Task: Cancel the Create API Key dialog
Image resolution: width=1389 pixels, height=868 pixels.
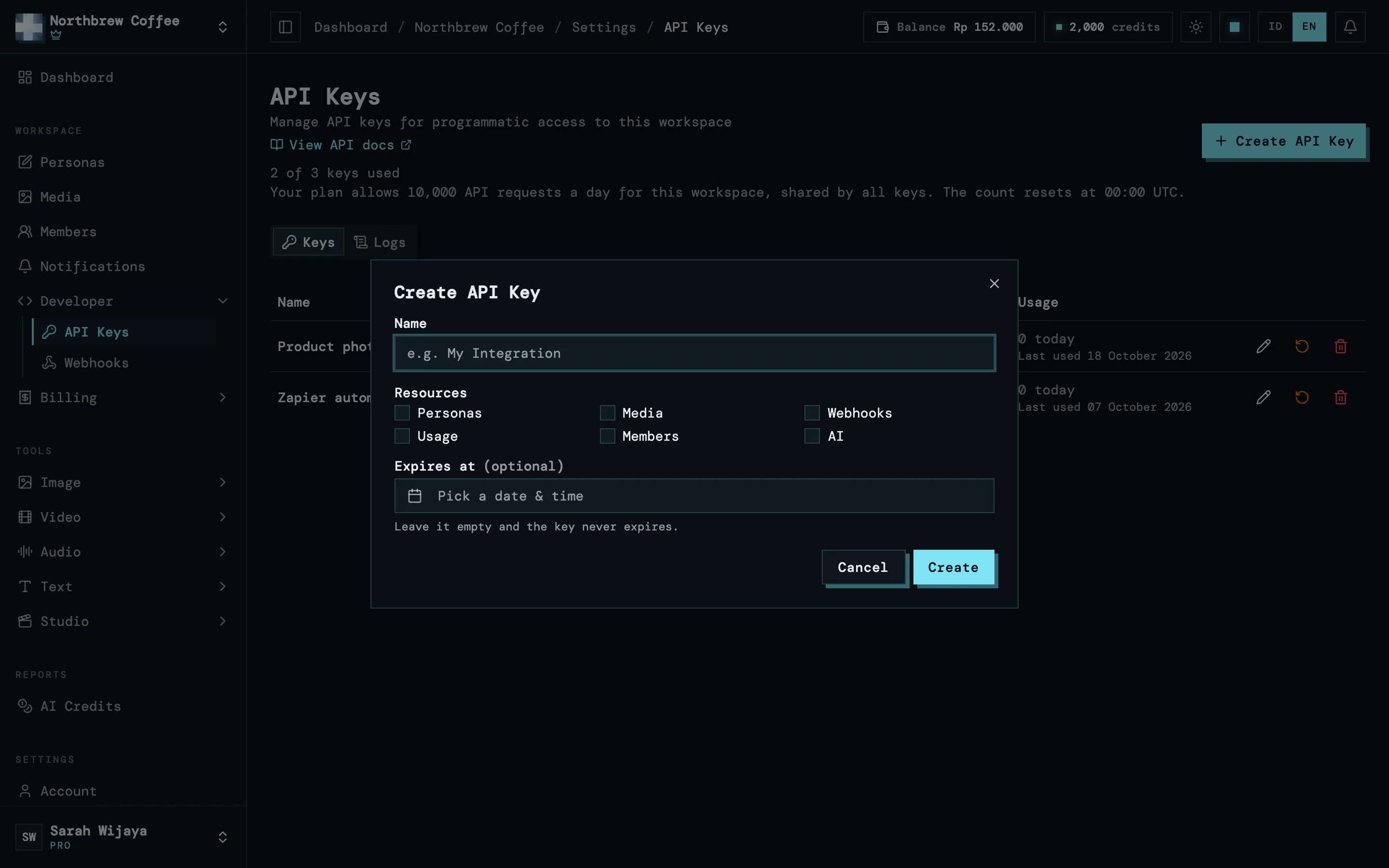Action: (x=863, y=567)
